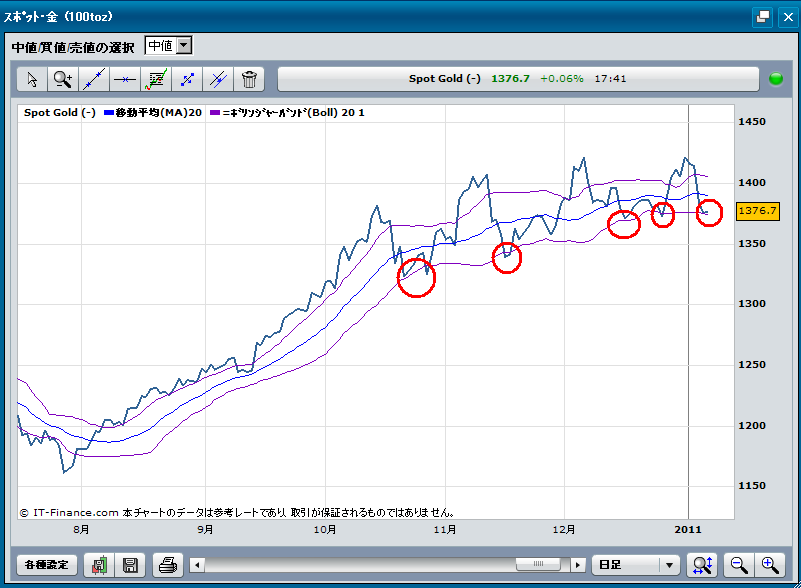801x588 pixels.
Task: Print the chart with printer icon
Action: coord(167,565)
